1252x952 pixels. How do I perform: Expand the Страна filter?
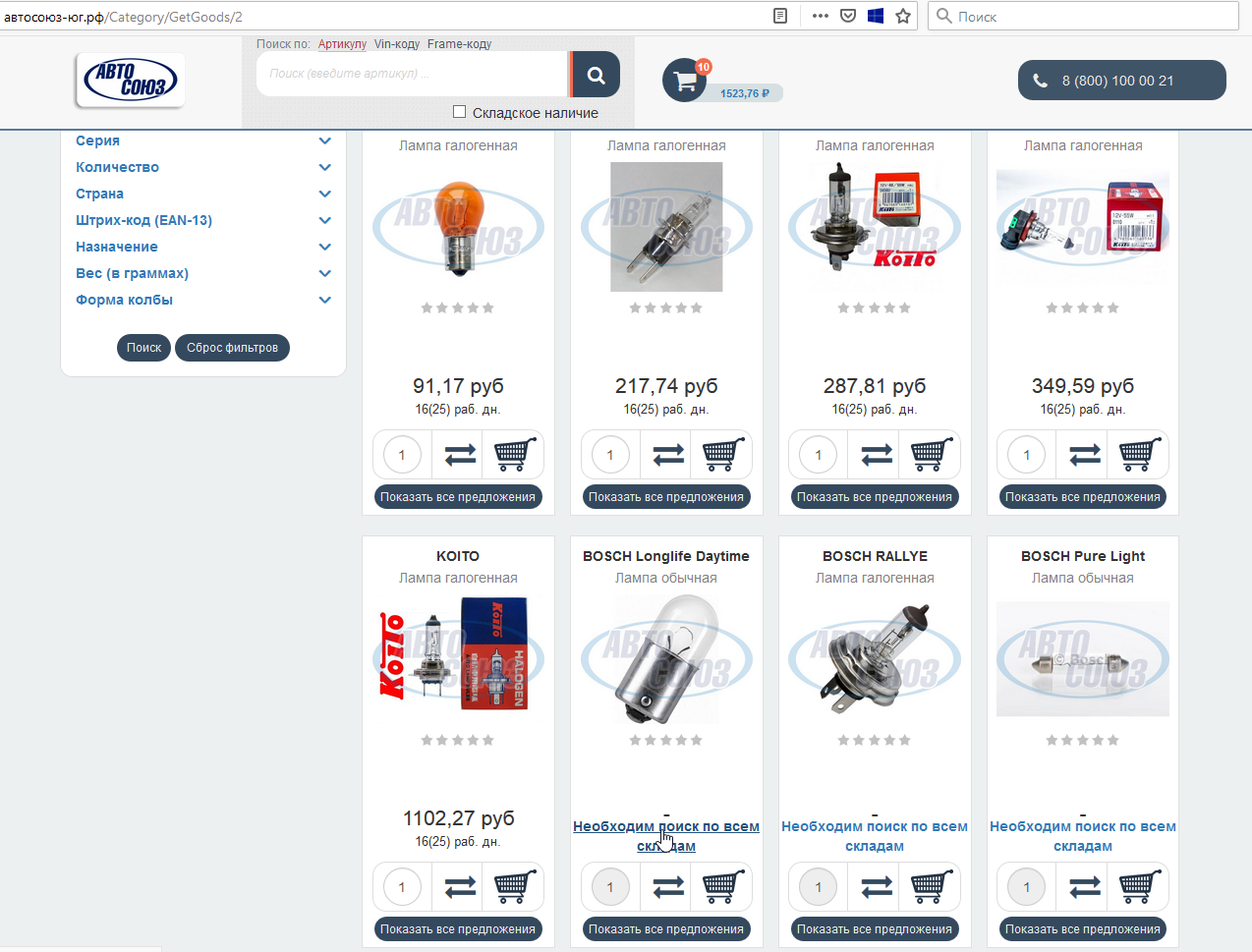point(325,194)
